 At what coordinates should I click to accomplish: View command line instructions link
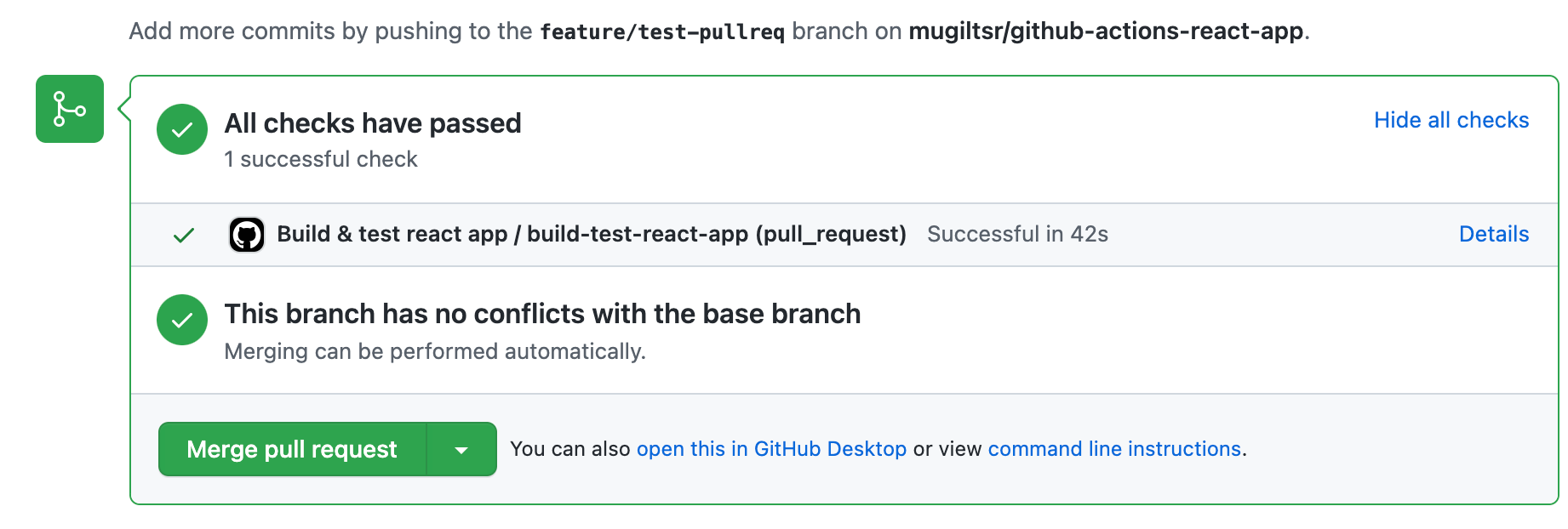1114,449
